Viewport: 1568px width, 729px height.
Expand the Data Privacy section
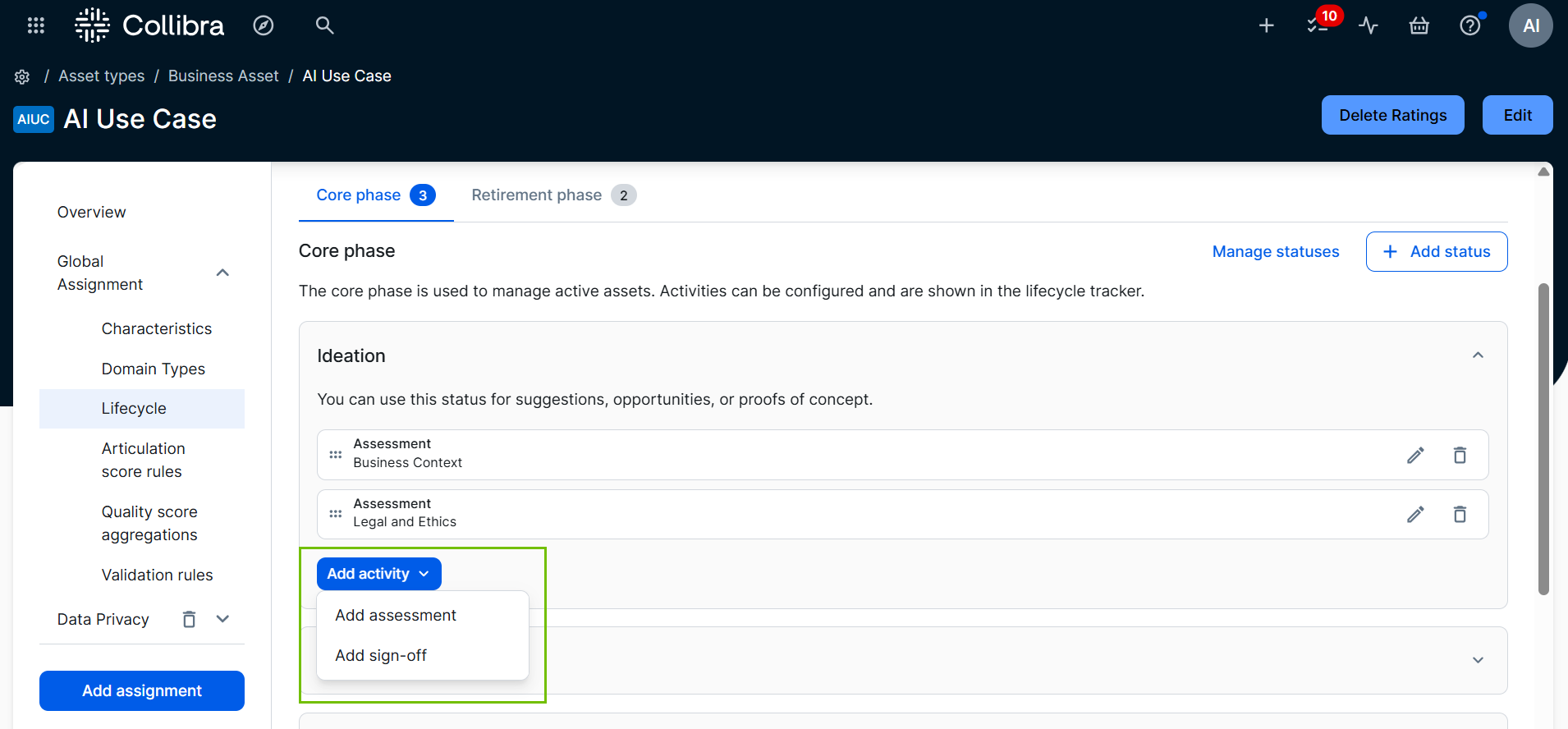pos(222,619)
